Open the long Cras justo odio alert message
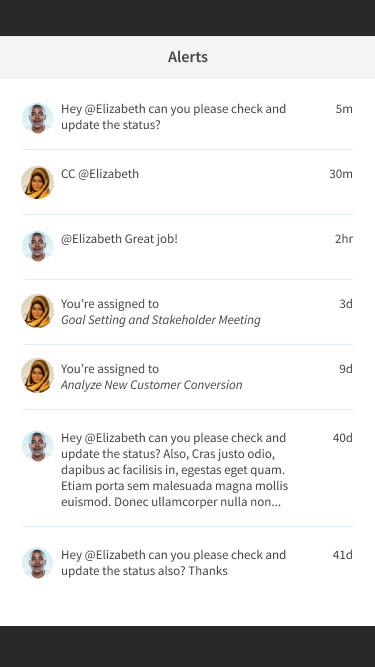Viewport: 375px width, 667px height. [174, 470]
